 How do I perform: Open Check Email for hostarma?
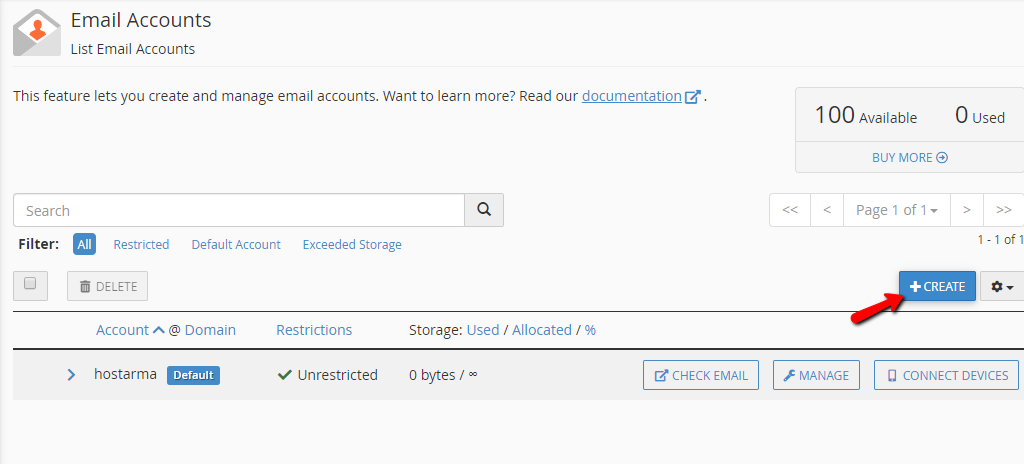point(701,375)
